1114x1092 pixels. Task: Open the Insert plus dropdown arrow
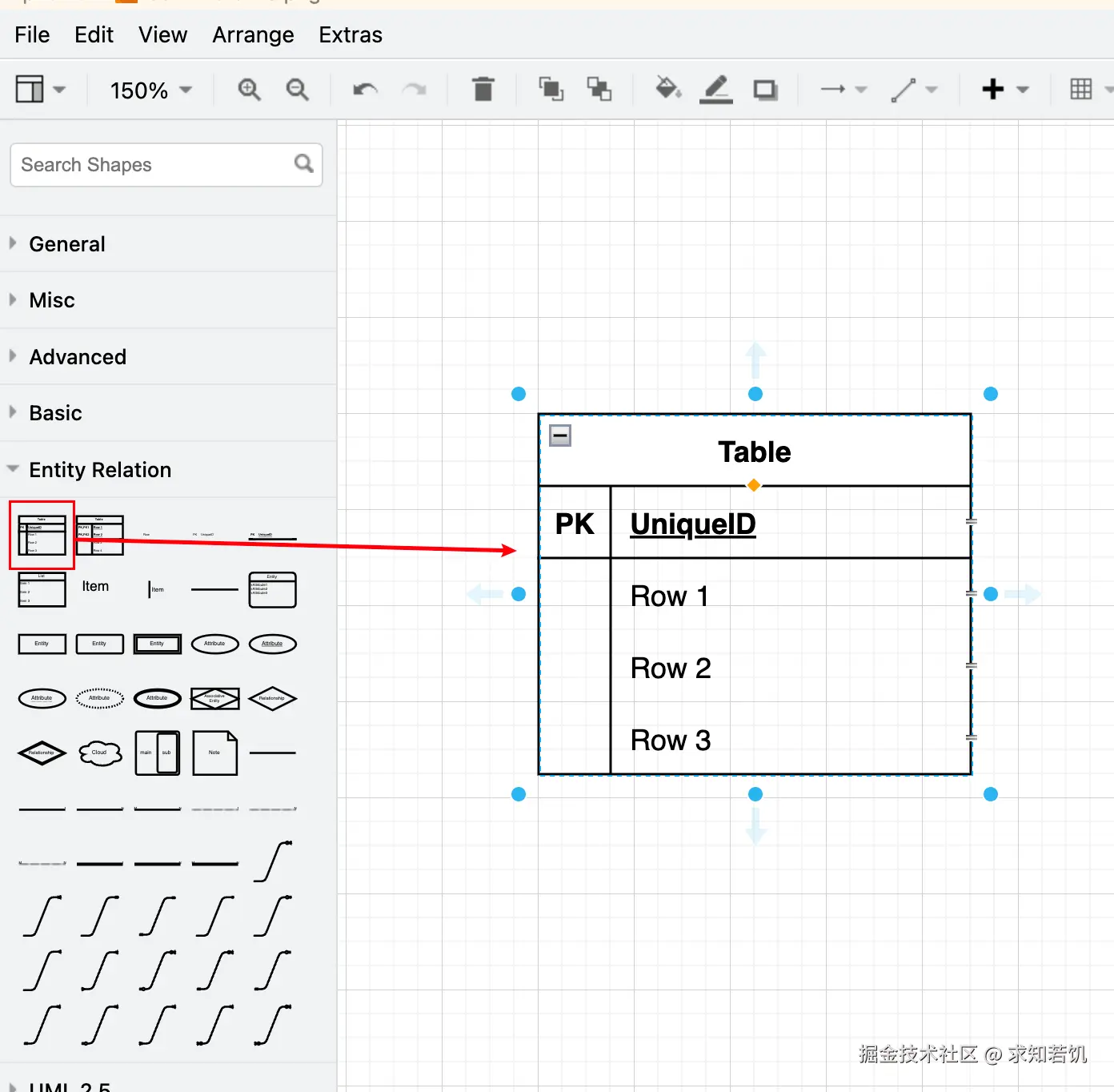pos(1022,90)
